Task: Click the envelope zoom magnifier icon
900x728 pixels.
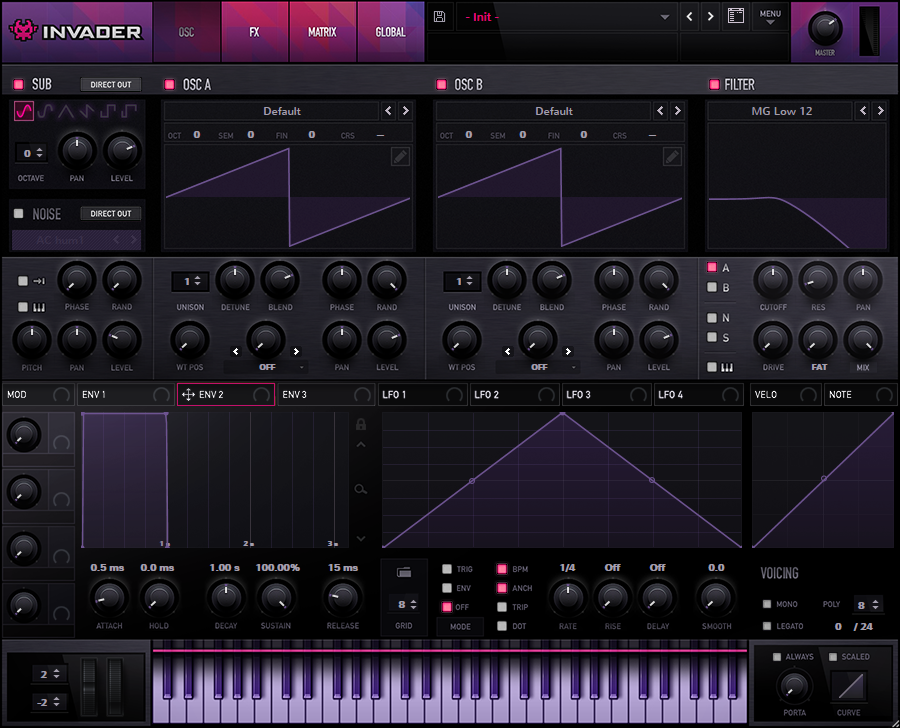Action: click(x=360, y=489)
